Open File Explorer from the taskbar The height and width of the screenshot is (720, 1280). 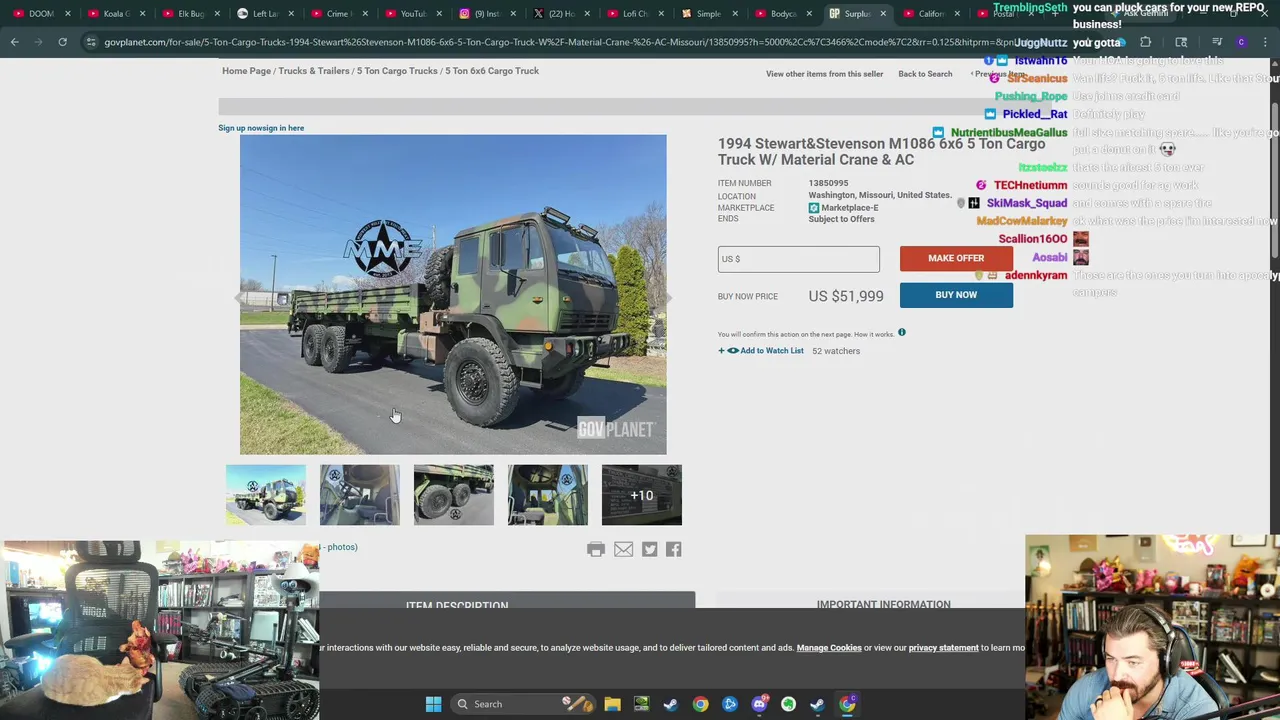coord(612,704)
